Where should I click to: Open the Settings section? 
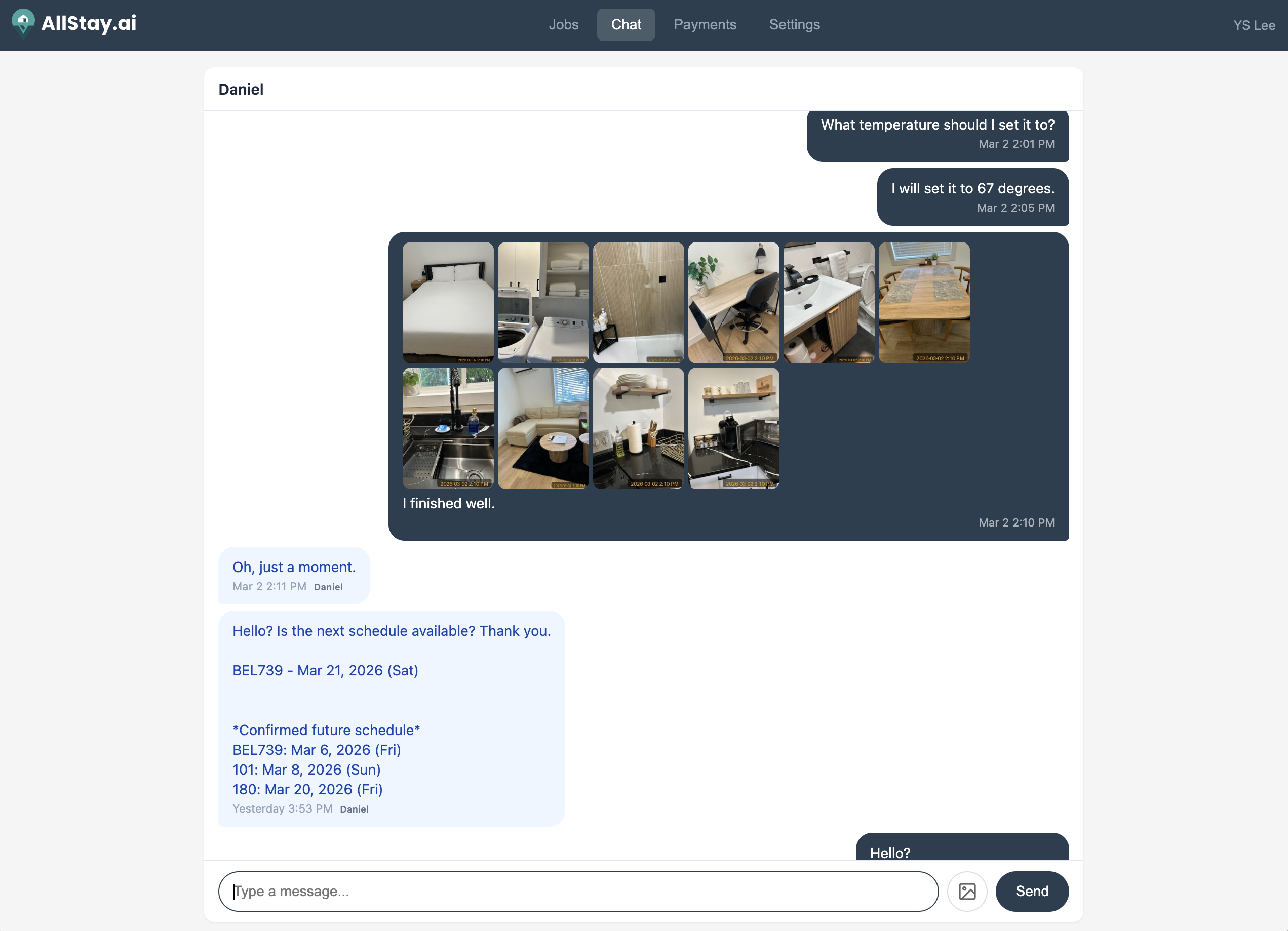pyautogui.click(x=794, y=24)
